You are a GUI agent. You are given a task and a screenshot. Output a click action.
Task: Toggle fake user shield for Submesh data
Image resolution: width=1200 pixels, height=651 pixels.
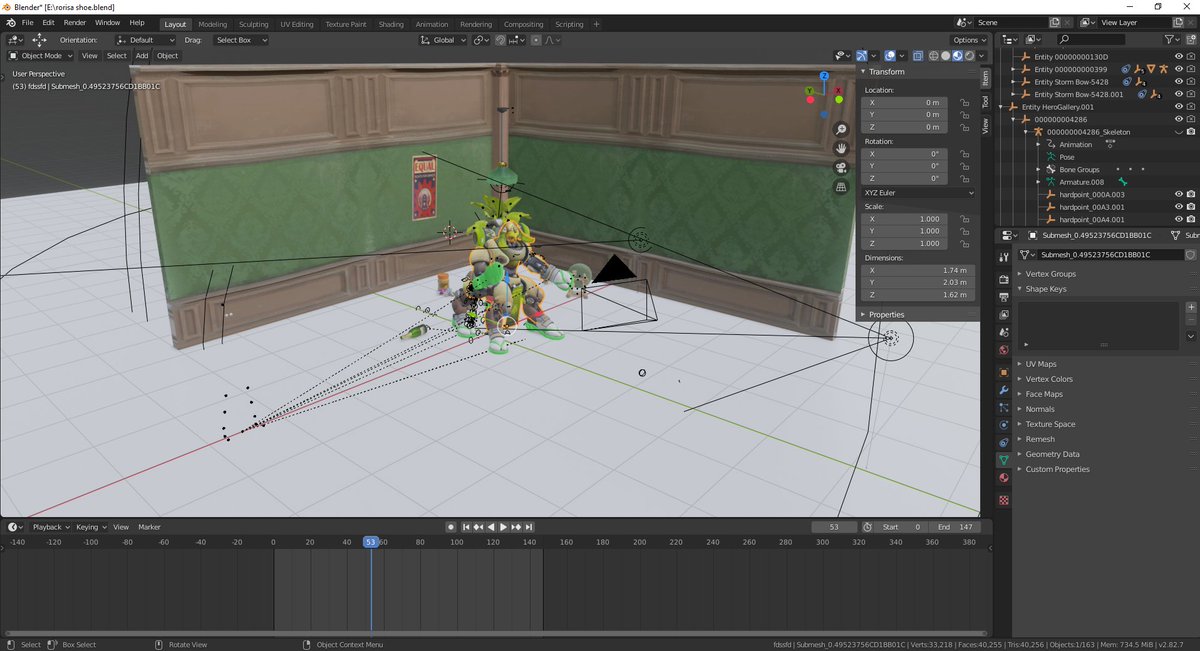tap(1190, 255)
